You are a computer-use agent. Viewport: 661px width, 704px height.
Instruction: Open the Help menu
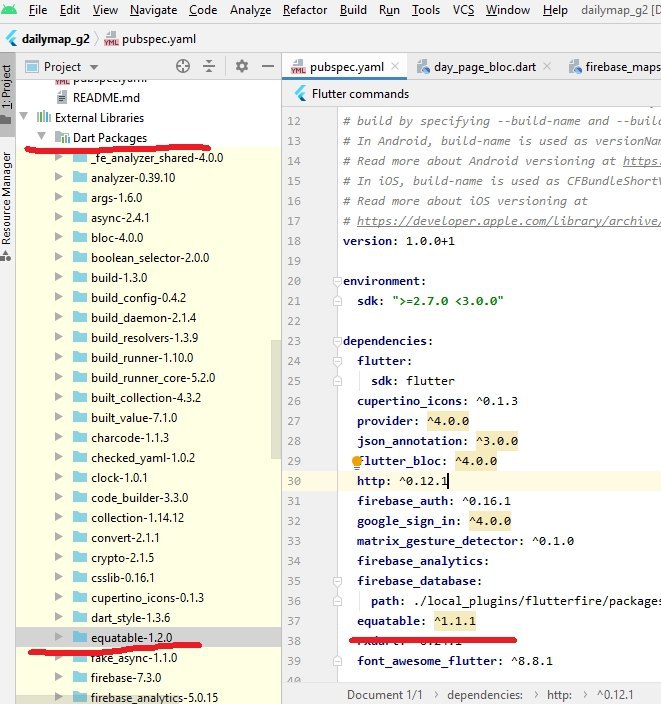coord(555,9)
